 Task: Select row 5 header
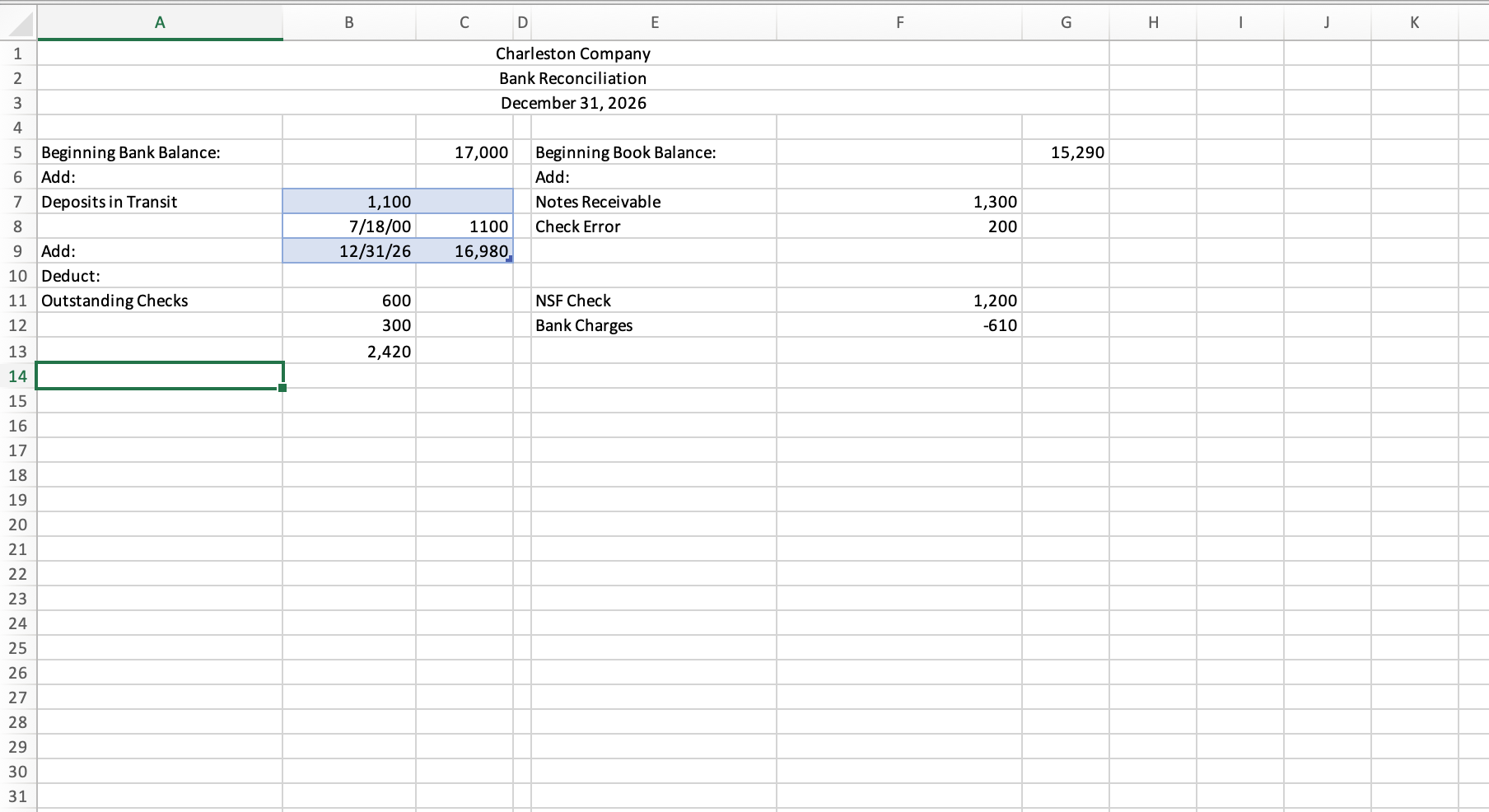(18, 152)
